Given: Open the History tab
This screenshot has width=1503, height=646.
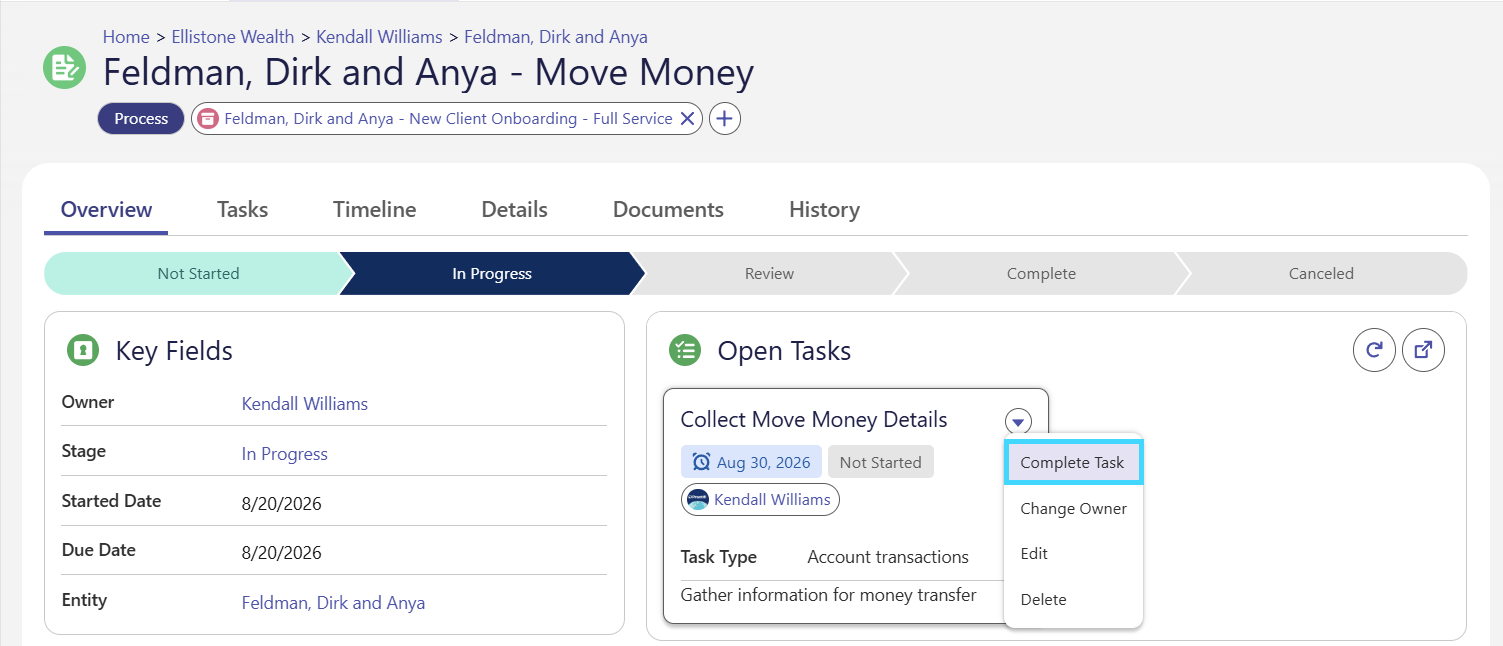Looking at the screenshot, I should (824, 210).
